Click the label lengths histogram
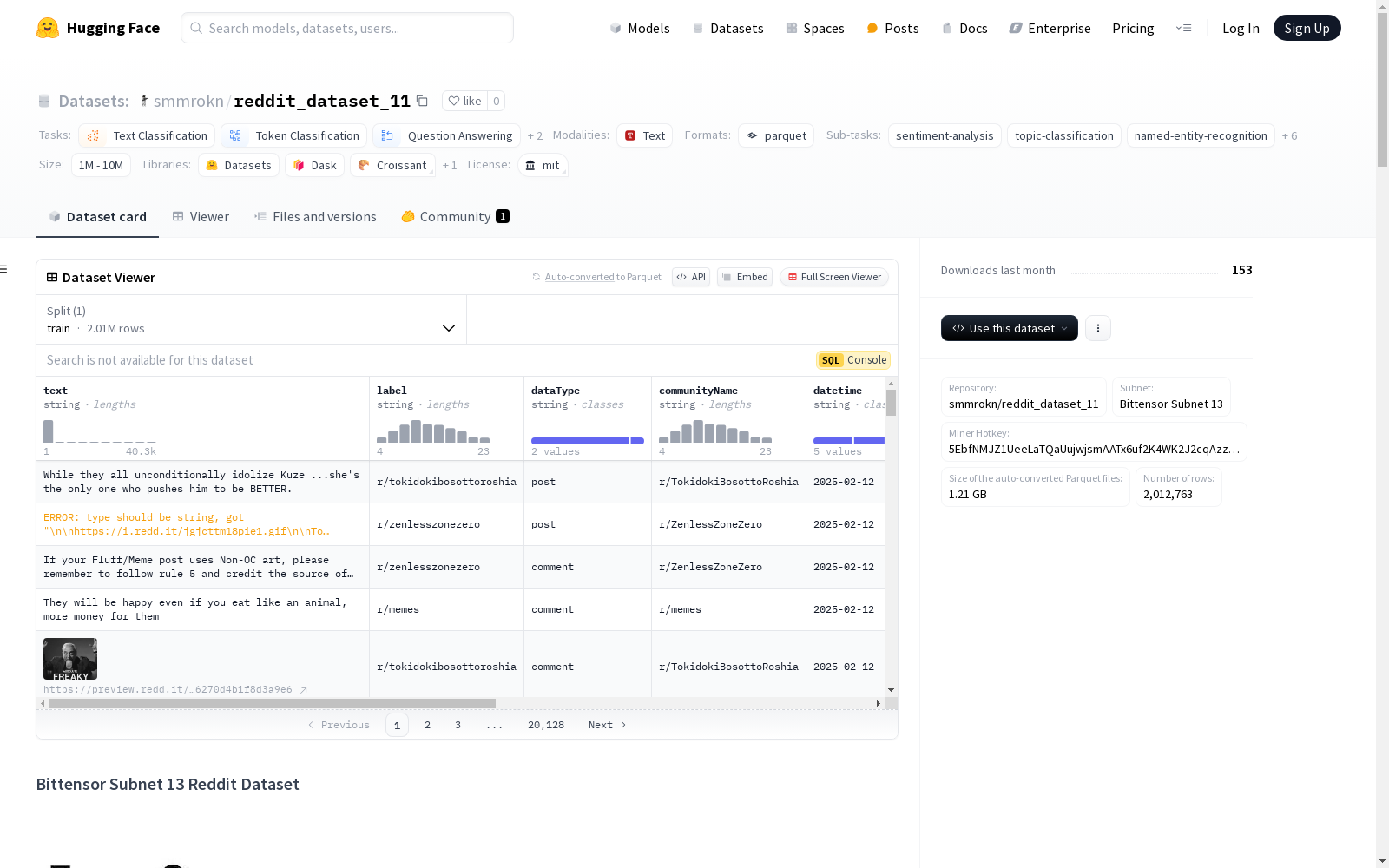The width and height of the screenshot is (1389, 868). [x=433, y=431]
